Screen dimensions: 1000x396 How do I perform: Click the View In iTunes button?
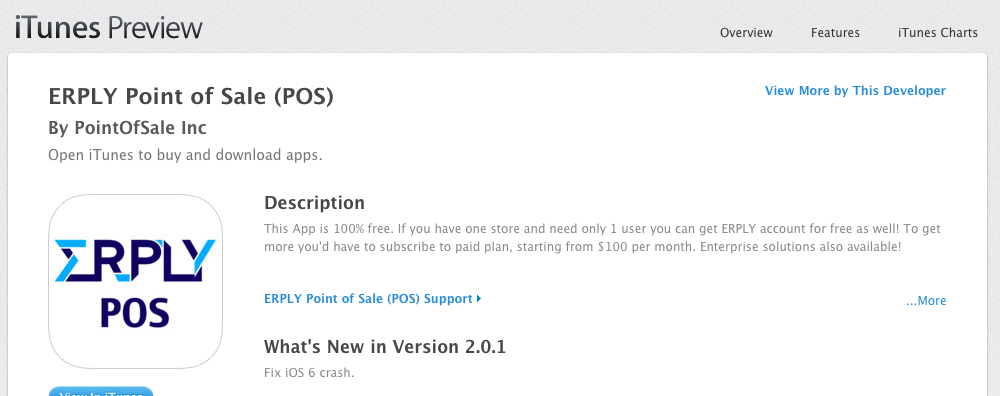[x=101, y=391]
